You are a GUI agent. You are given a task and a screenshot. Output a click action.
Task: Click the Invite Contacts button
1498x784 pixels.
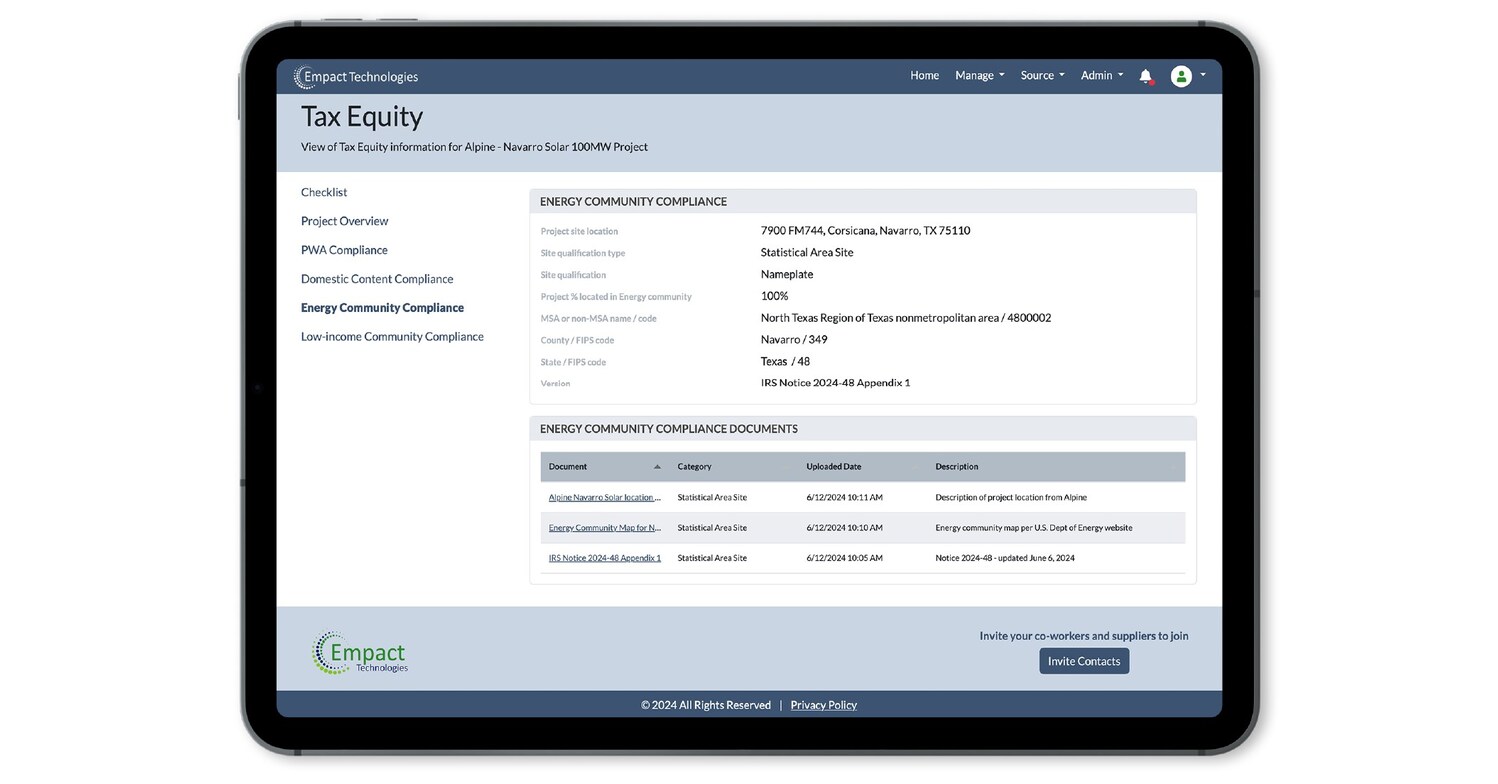coord(1083,661)
